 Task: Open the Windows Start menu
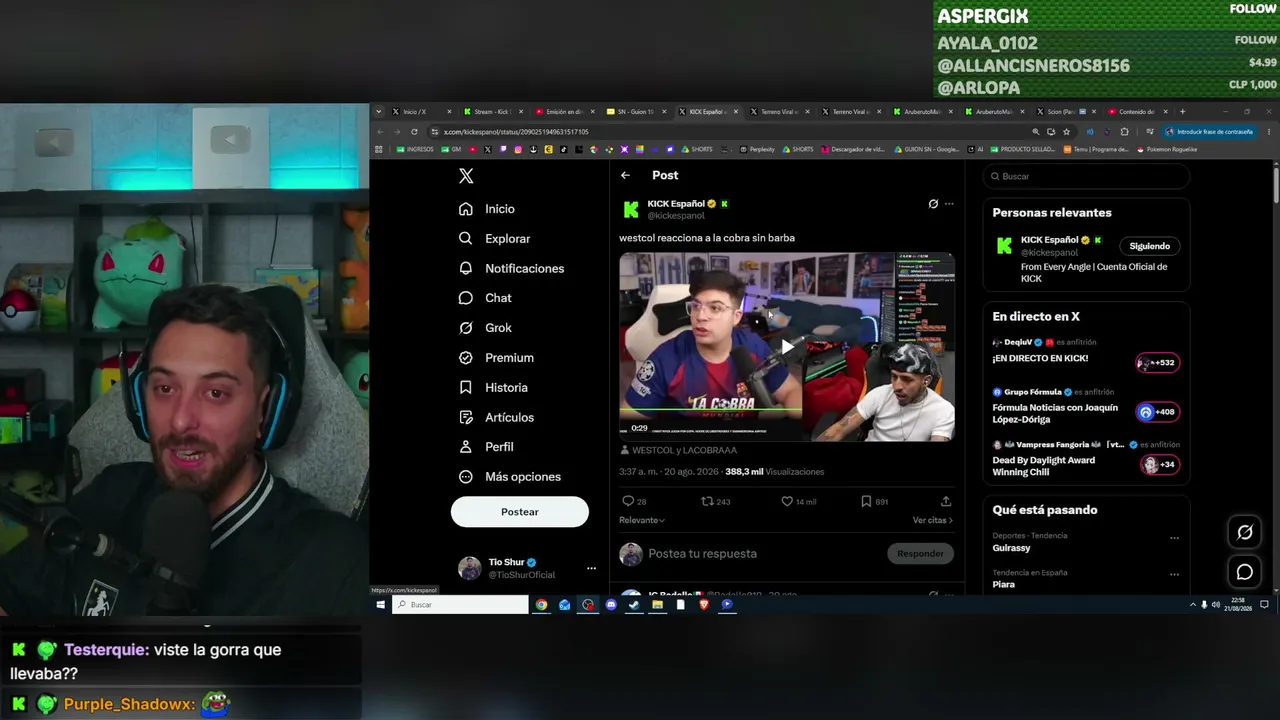pos(380,605)
